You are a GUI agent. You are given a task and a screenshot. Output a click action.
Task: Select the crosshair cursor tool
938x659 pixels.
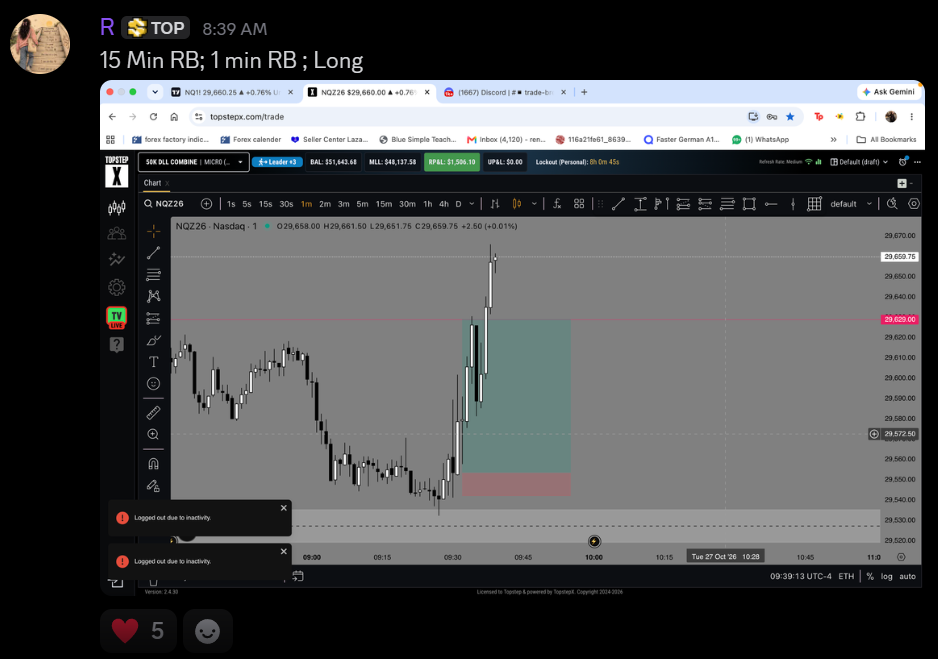pyautogui.click(x=154, y=231)
